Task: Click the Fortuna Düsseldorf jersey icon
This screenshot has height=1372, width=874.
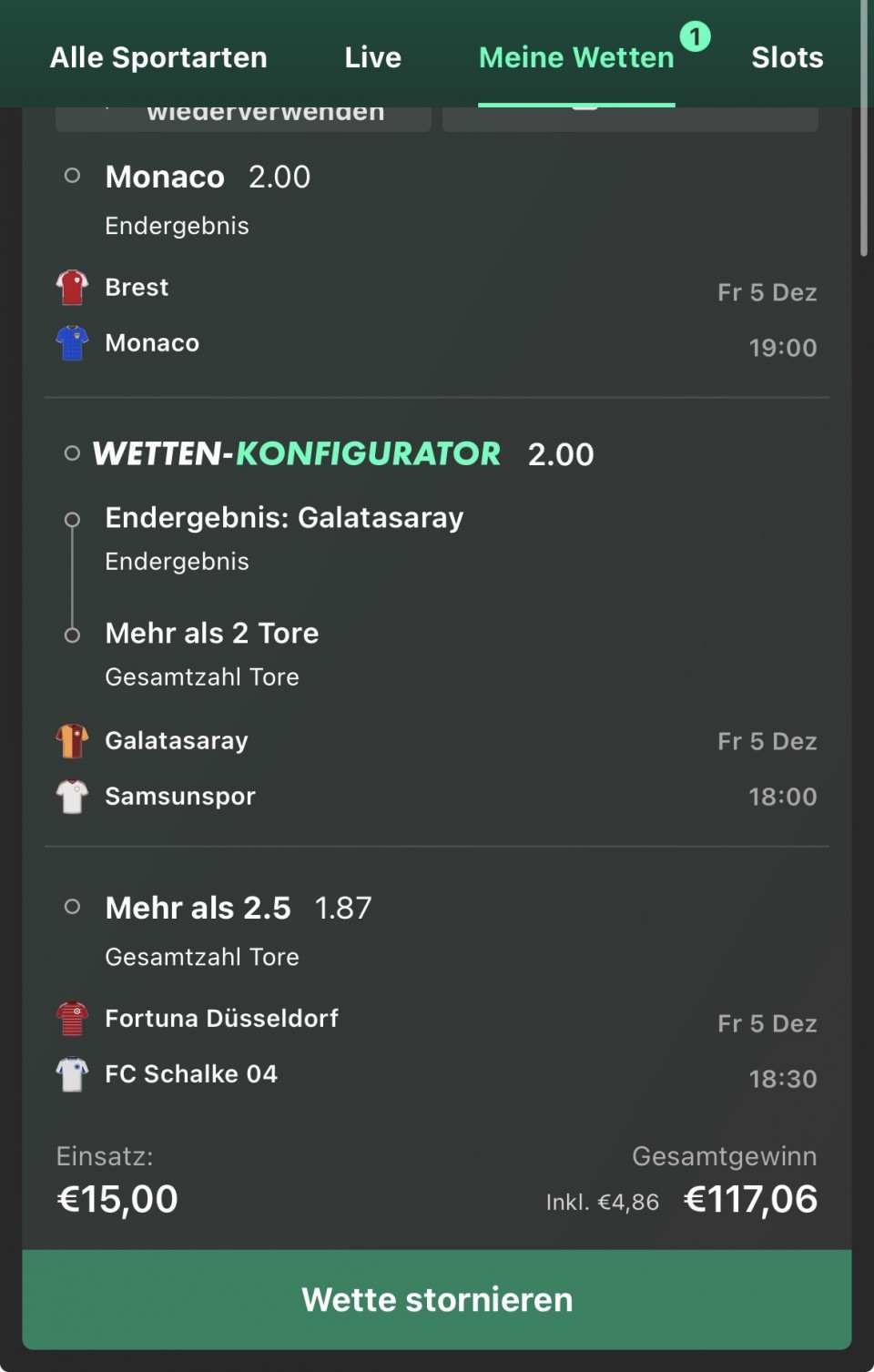Action: [72, 1019]
